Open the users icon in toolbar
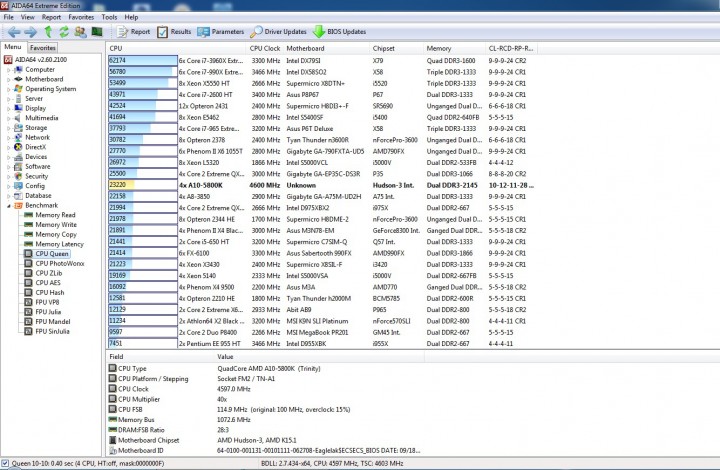 80,32
